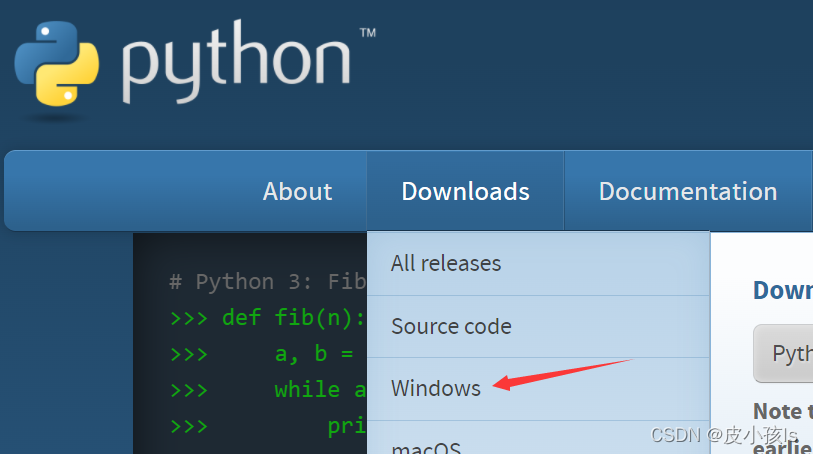
Task: Open the About navigation menu
Action: click(x=297, y=191)
